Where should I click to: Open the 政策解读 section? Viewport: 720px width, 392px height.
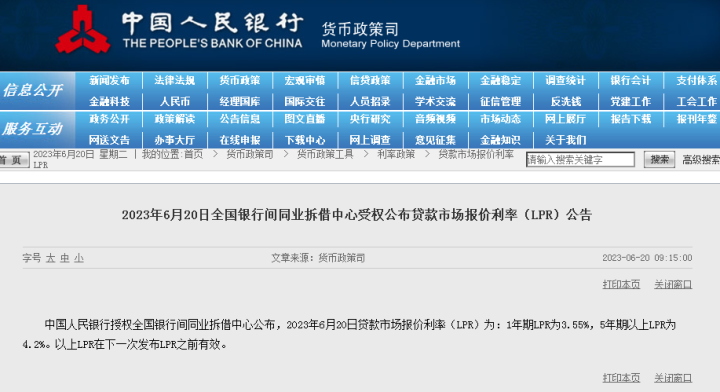(x=174, y=119)
